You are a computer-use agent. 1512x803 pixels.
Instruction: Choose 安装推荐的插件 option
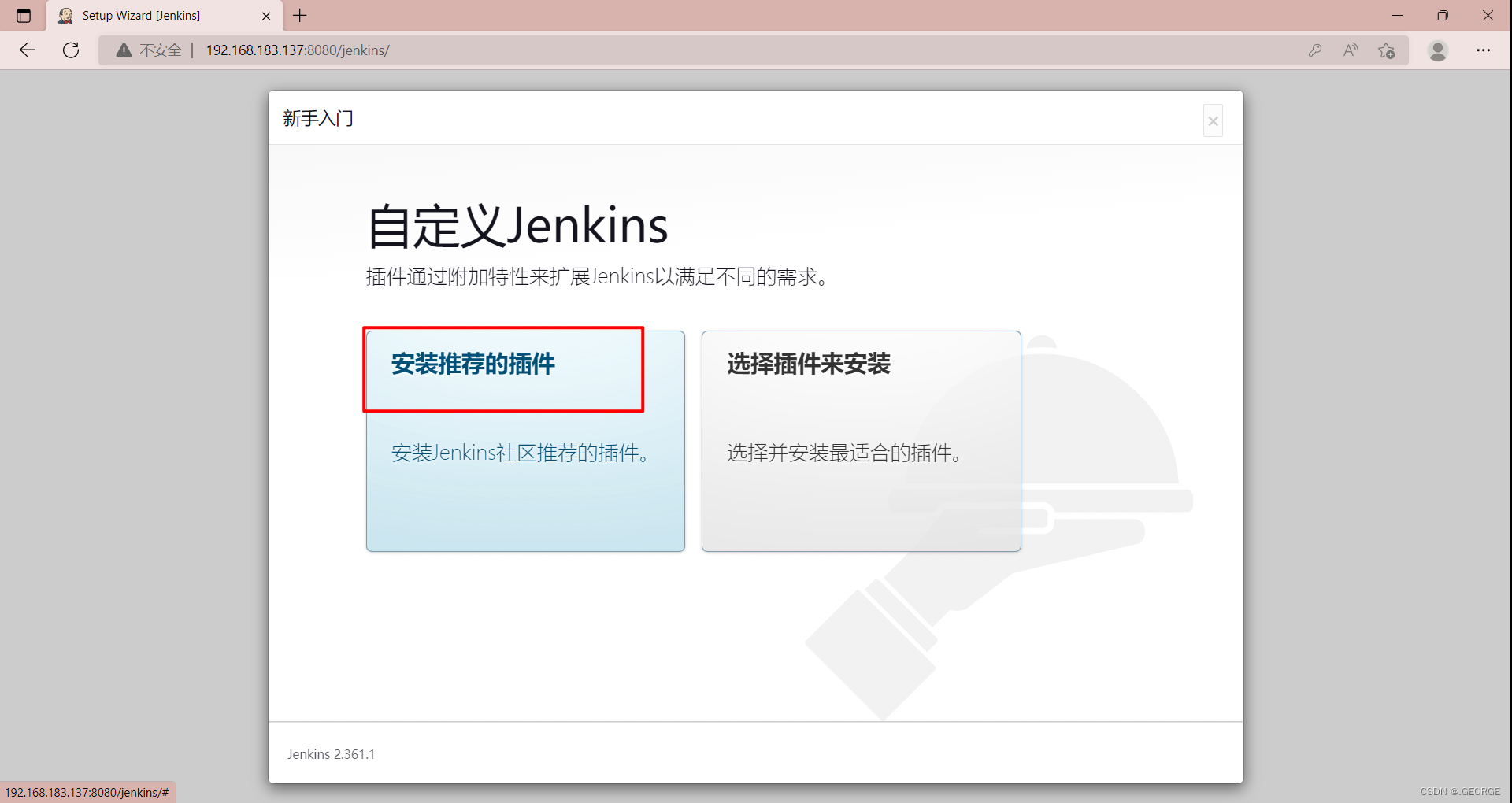coord(525,441)
